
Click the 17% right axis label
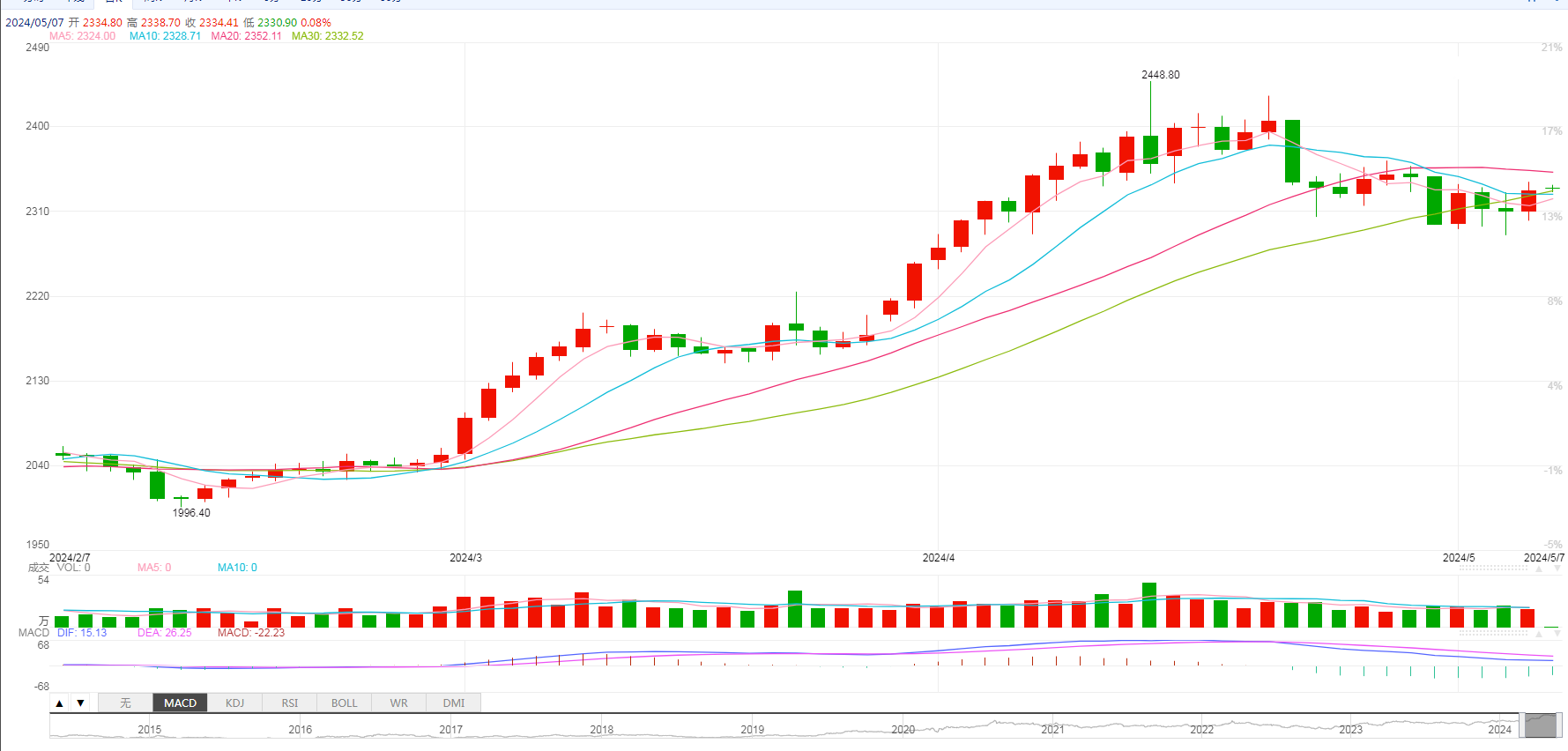[x=1551, y=131]
